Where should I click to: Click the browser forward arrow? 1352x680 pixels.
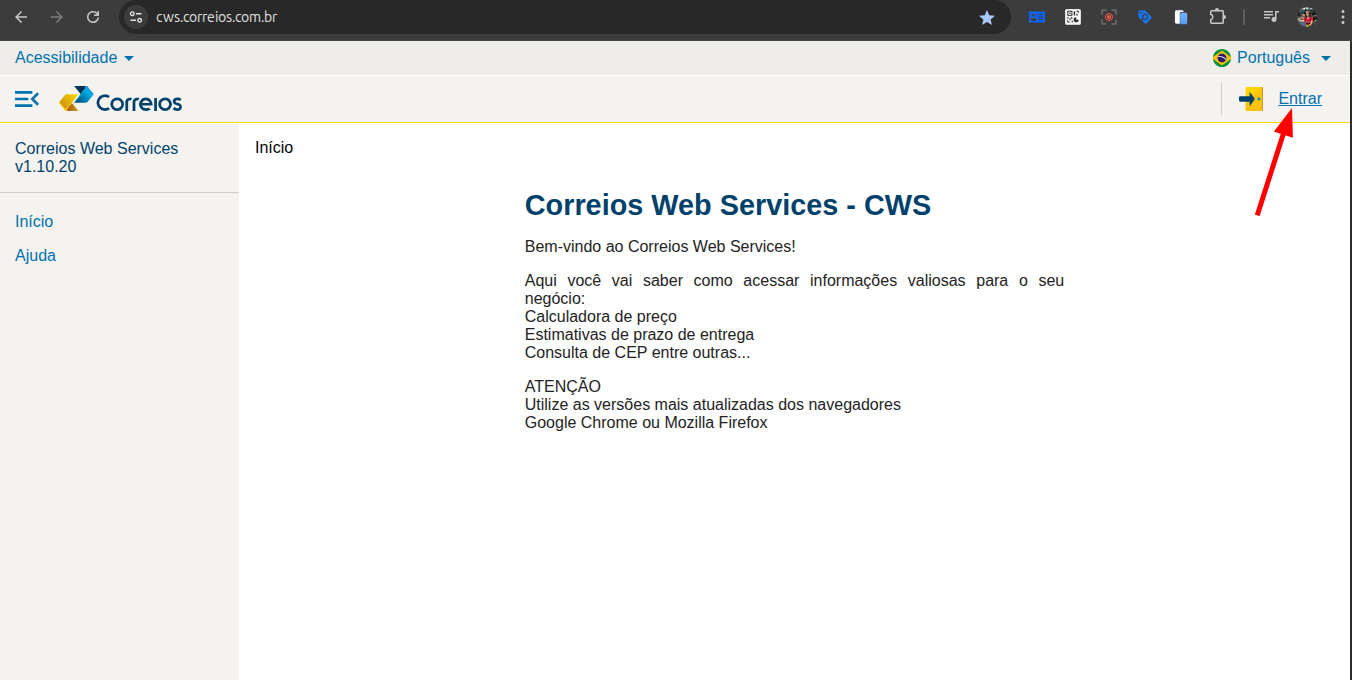57,17
